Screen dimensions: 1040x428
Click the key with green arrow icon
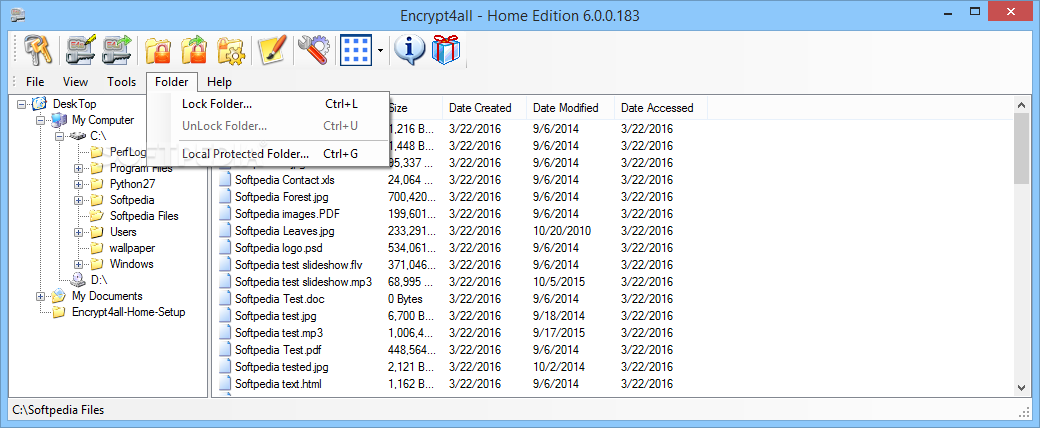click(117, 50)
